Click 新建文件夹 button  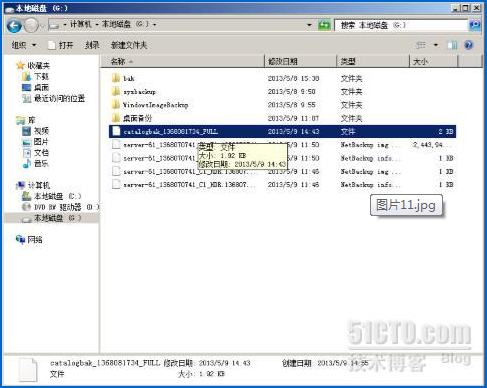[129, 45]
